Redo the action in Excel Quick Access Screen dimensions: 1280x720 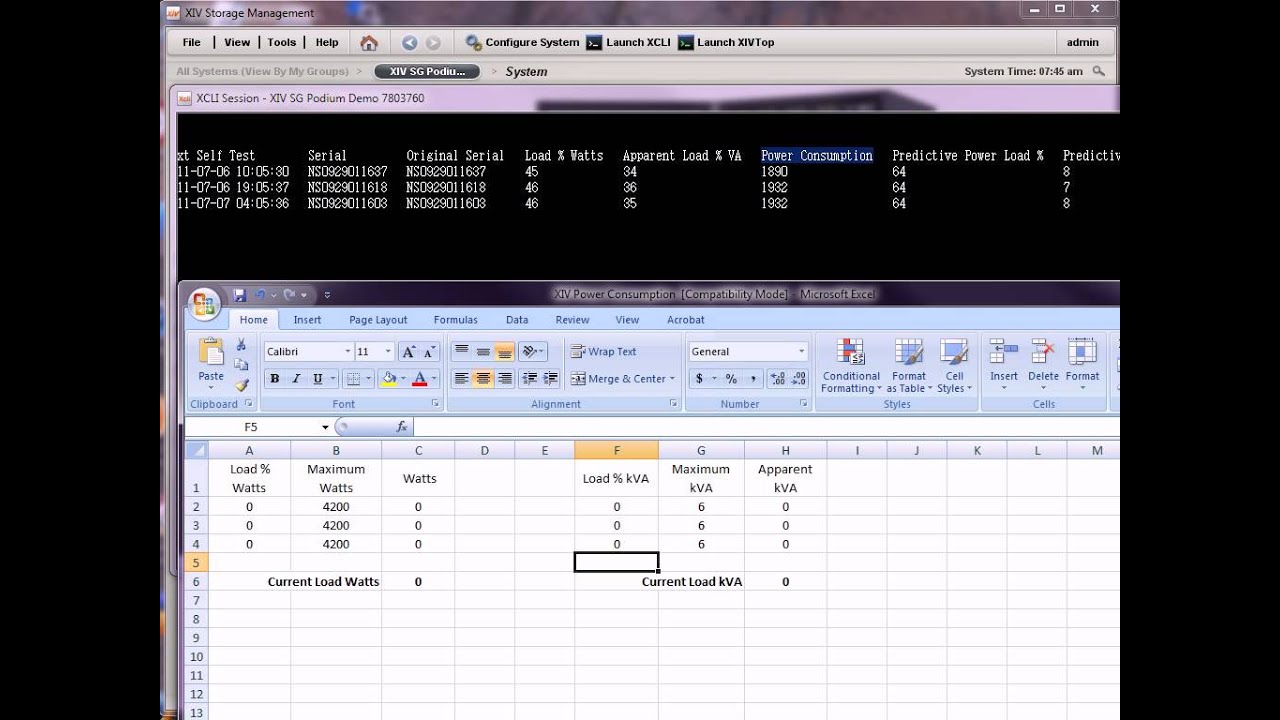point(289,295)
